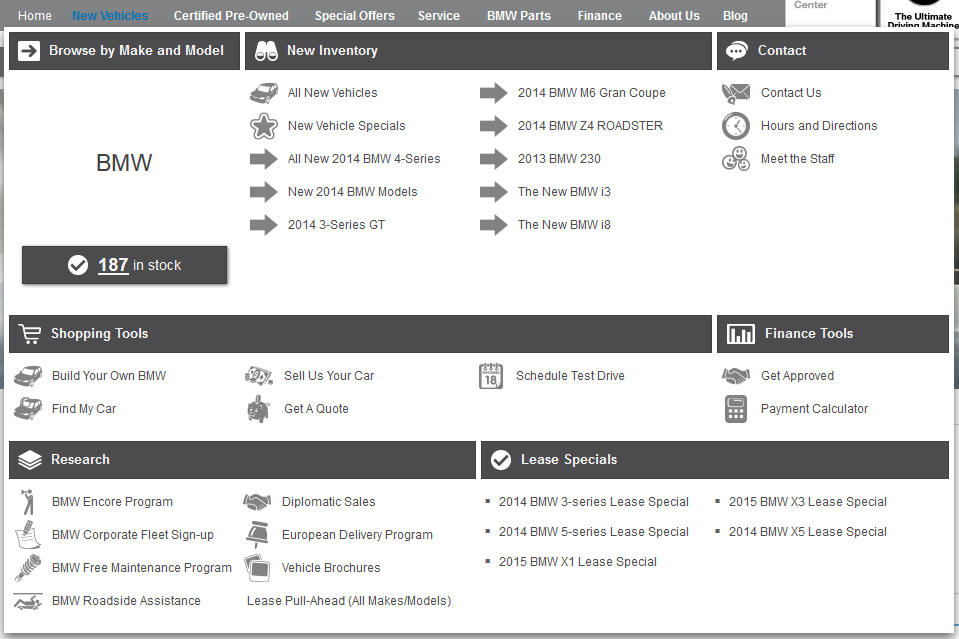Click the photos icon beside Vehicle Brochures
959x639 pixels.
click(257, 568)
